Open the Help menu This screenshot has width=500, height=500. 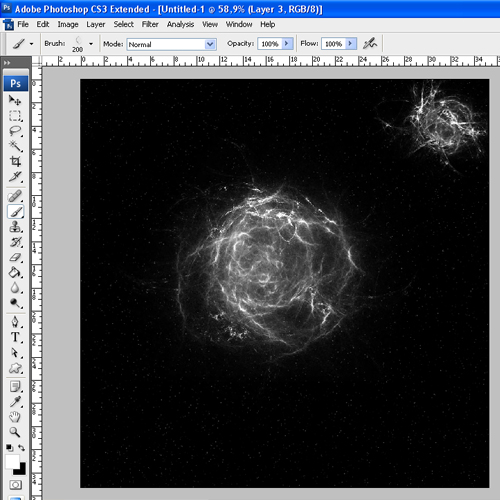click(x=268, y=24)
